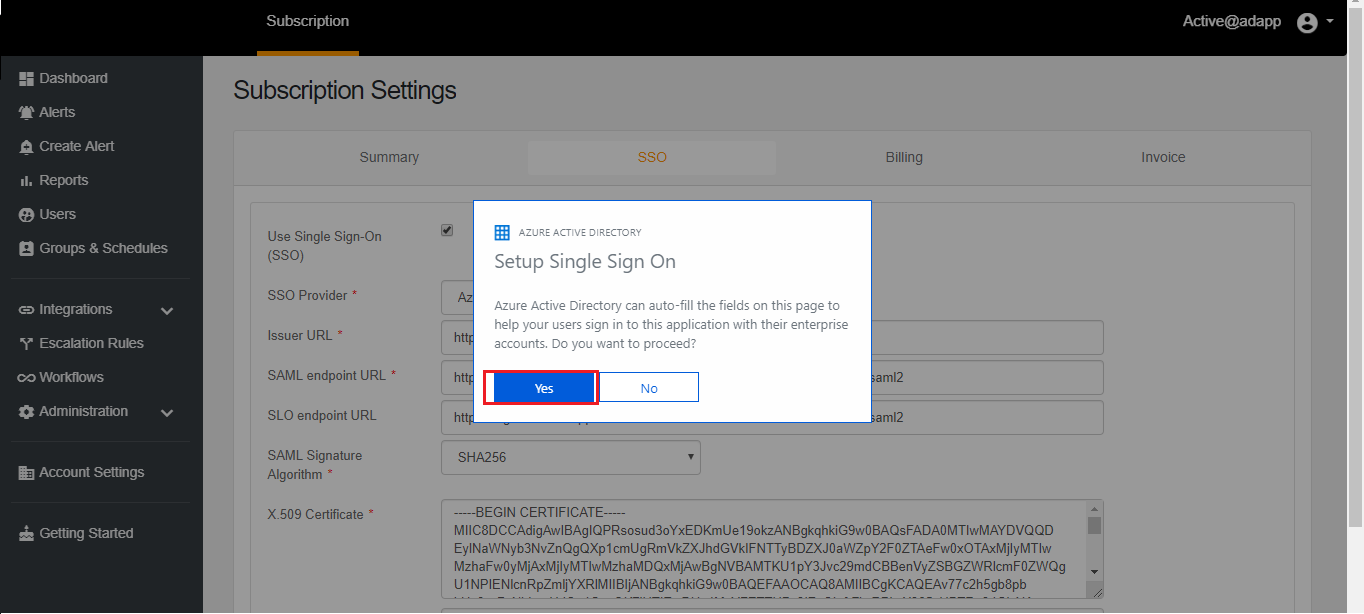Image resolution: width=1364 pixels, height=614 pixels.
Task: Open the Users sidebar link
Action: click(x=58, y=214)
